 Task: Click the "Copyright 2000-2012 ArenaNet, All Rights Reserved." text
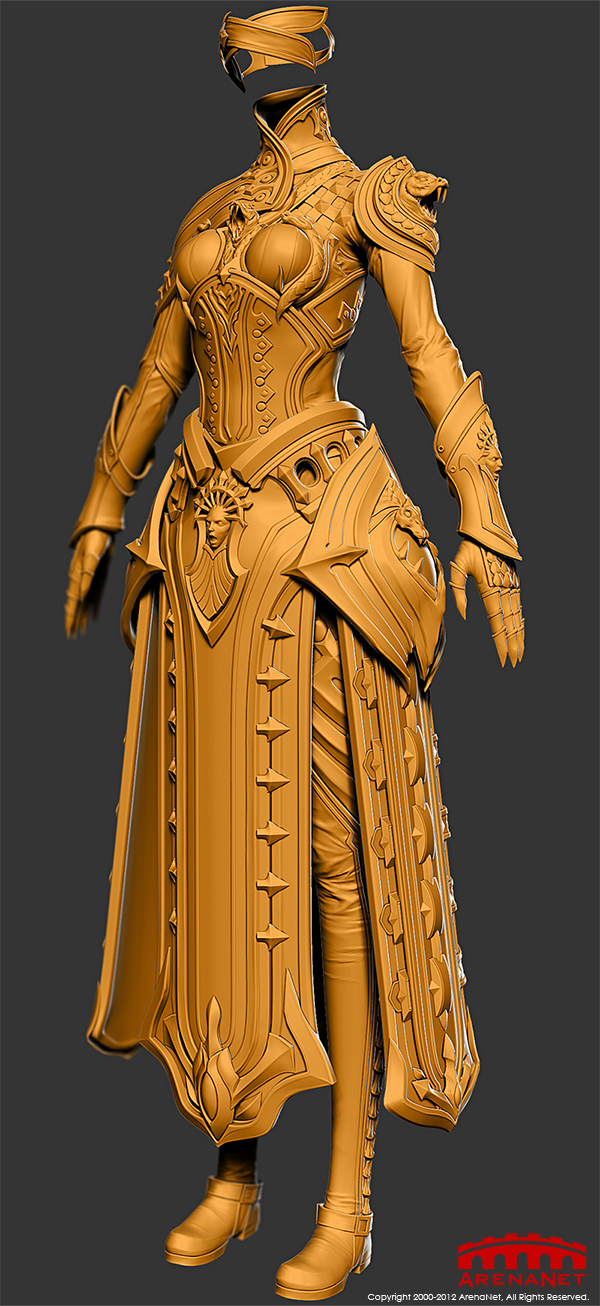point(478,1297)
